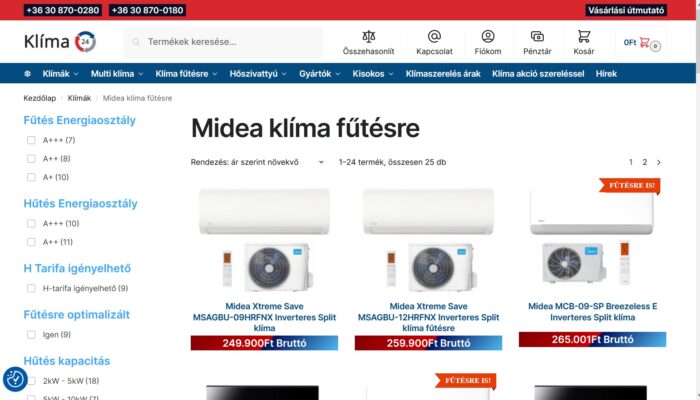Open the Klímaszerelés árak menu item

[x=443, y=74]
